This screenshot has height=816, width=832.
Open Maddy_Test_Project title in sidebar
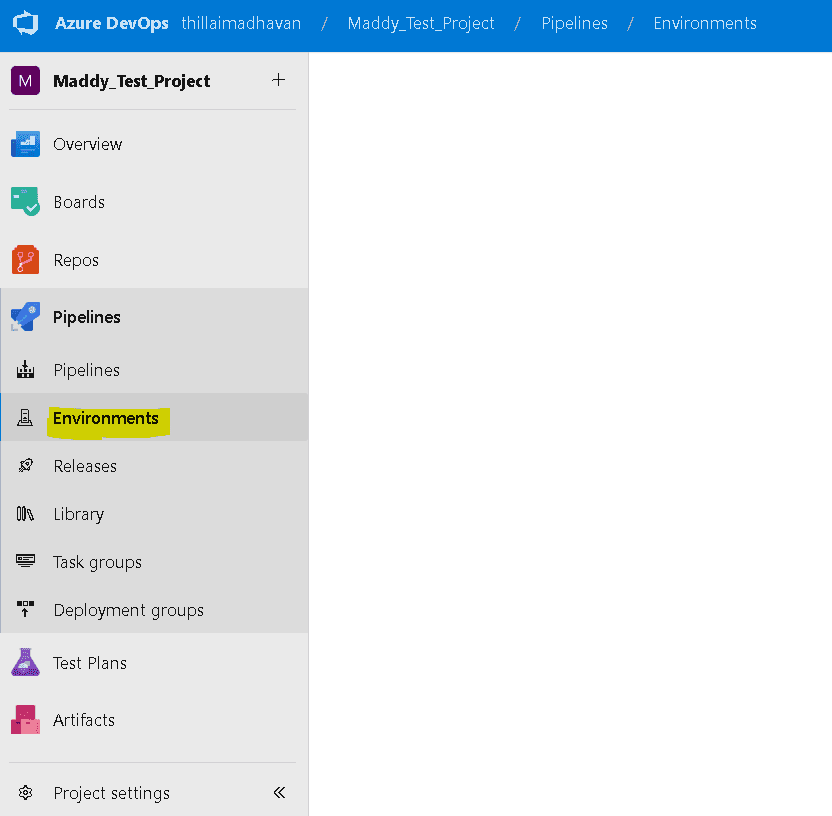[x=132, y=81]
